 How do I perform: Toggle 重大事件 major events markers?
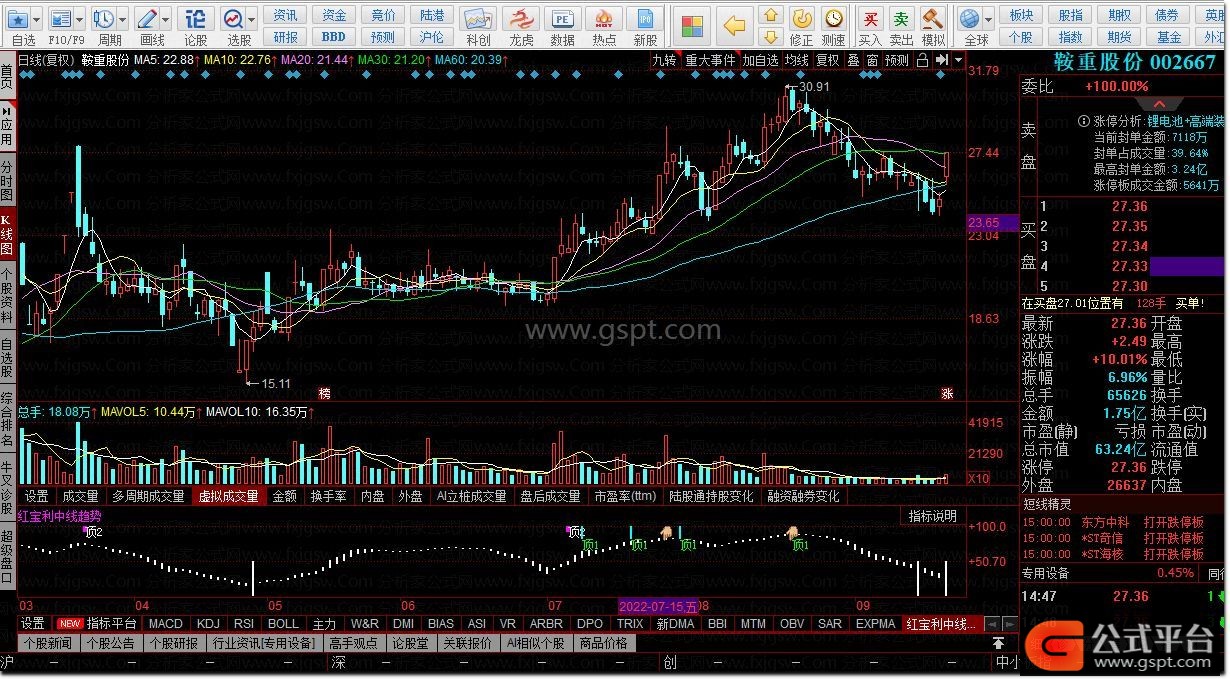(710, 60)
